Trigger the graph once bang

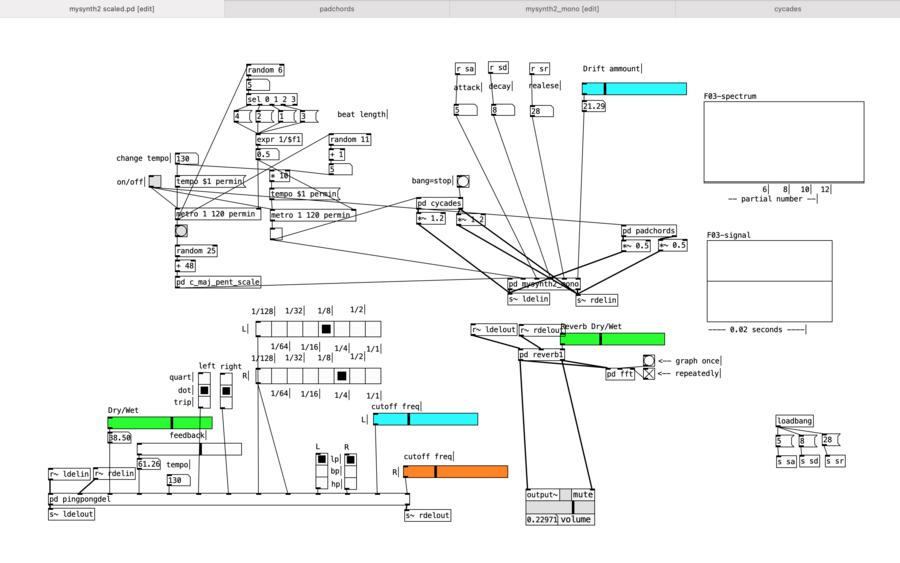coord(649,361)
